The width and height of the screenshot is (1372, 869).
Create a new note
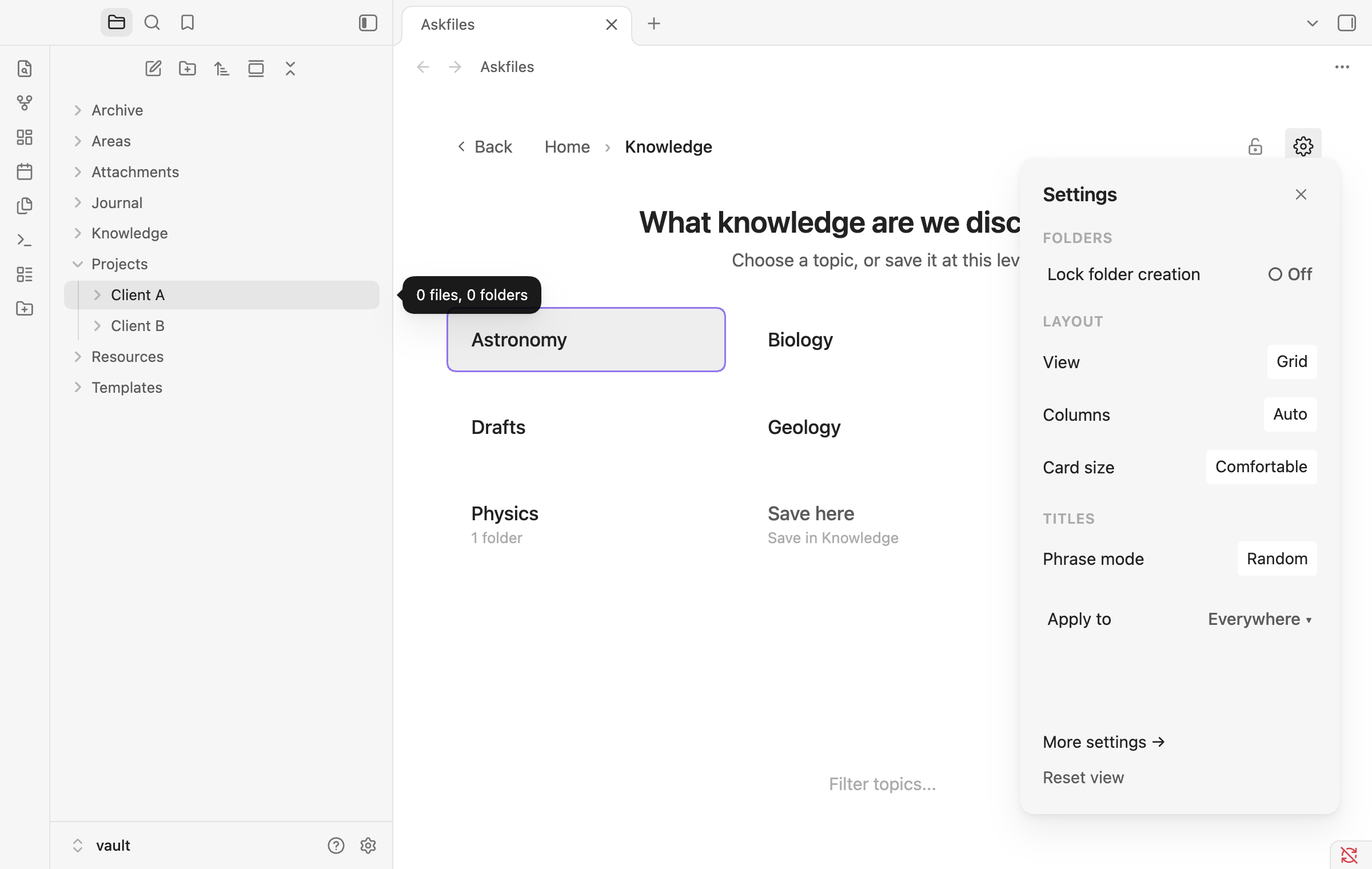153,69
